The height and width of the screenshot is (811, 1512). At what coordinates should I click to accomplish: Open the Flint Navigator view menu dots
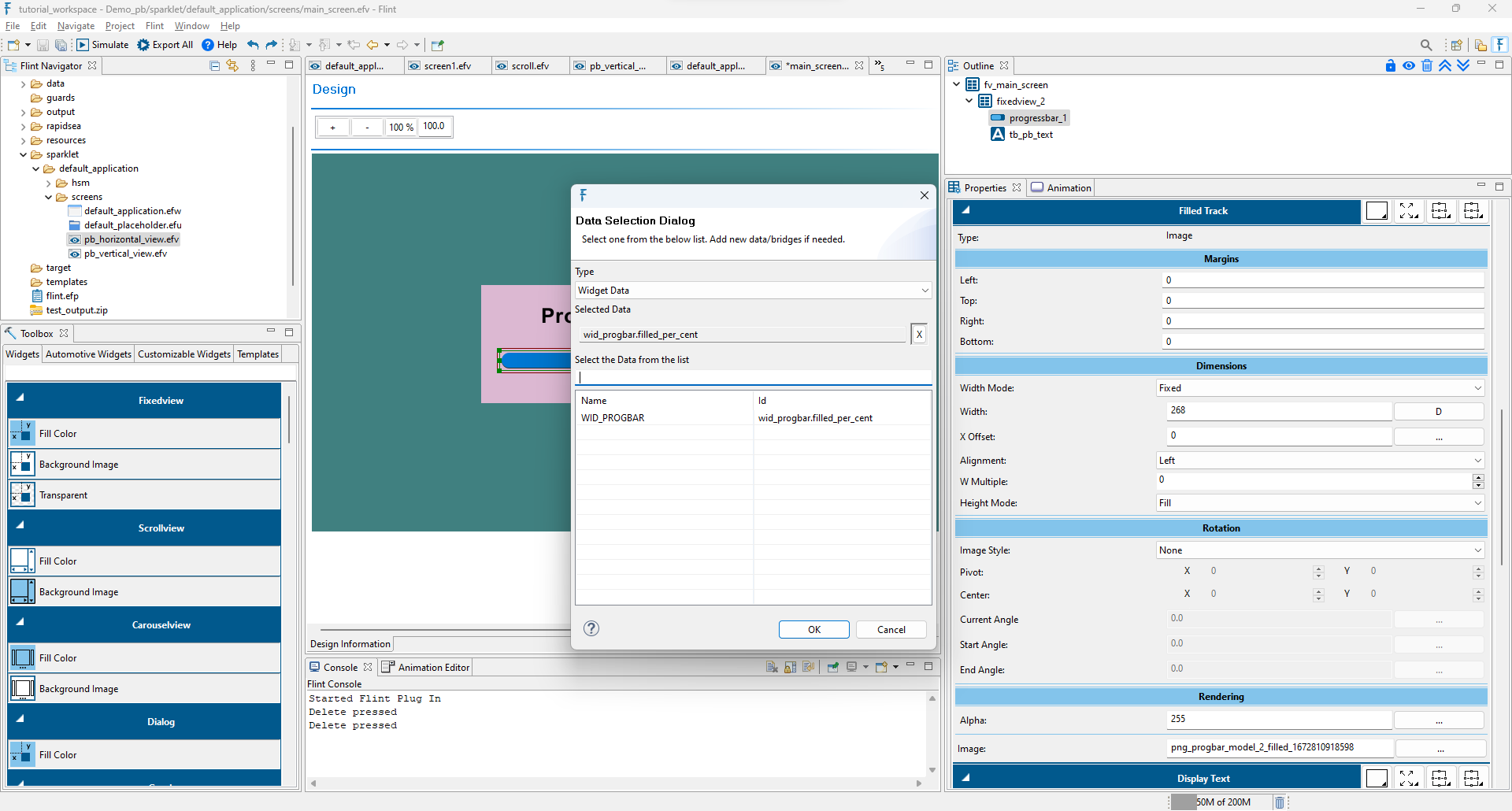253,66
